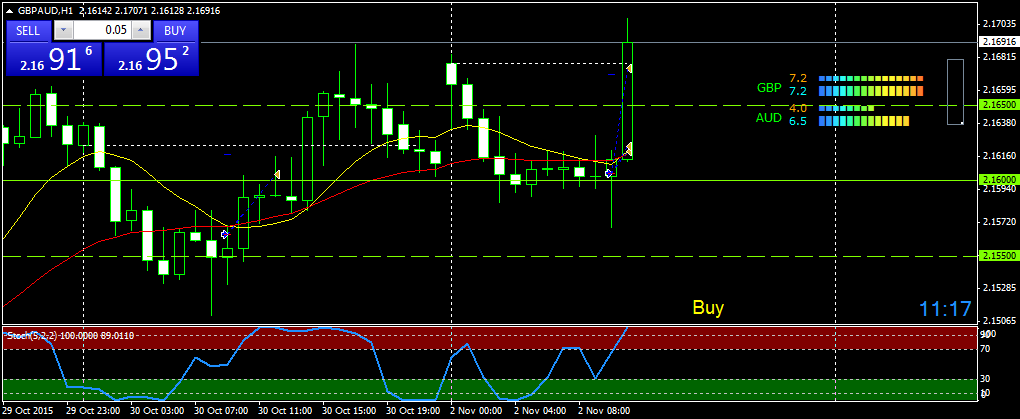Image resolution: width=1020 pixels, height=419 pixels.
Task: Select the orange close marker at dotted 2.168 line
Action: (x=630, y=68)
